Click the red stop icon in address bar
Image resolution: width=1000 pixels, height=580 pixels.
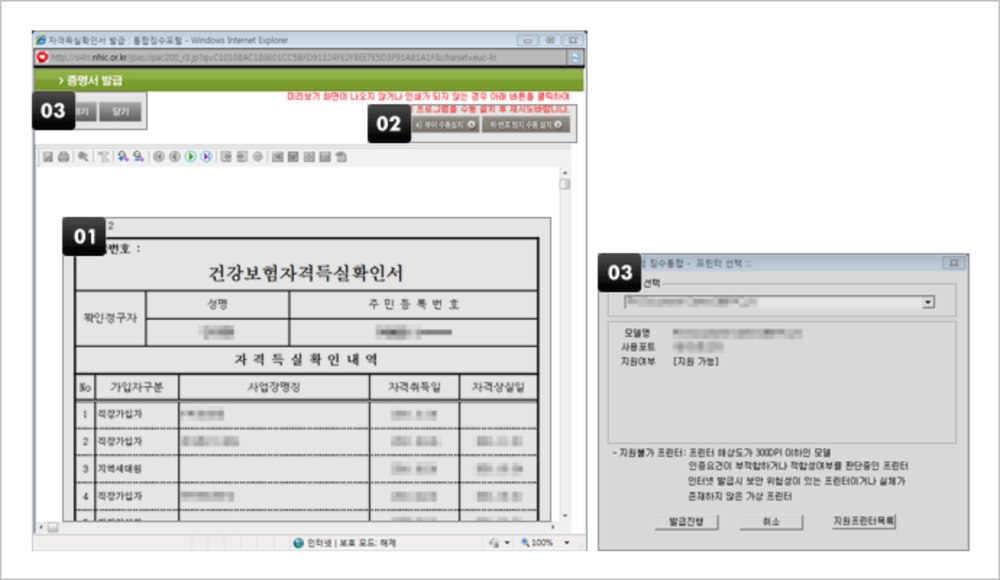(42, 57)
